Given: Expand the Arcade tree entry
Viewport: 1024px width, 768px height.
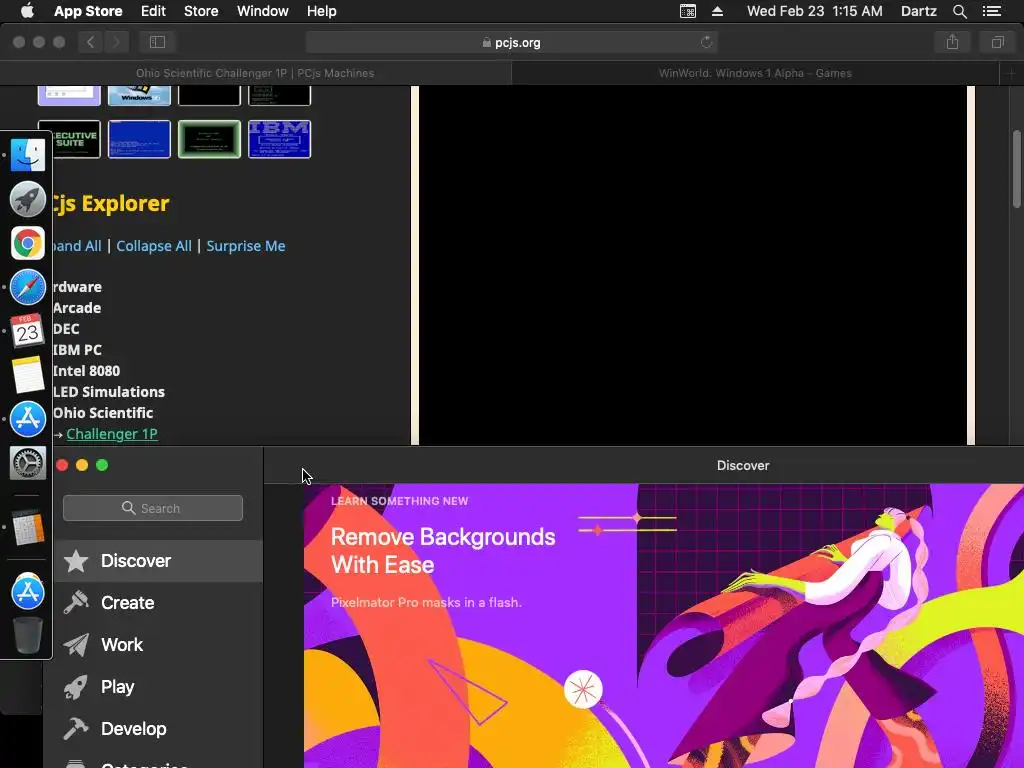Looking at the screenshot, I should (x=77, y=308).
